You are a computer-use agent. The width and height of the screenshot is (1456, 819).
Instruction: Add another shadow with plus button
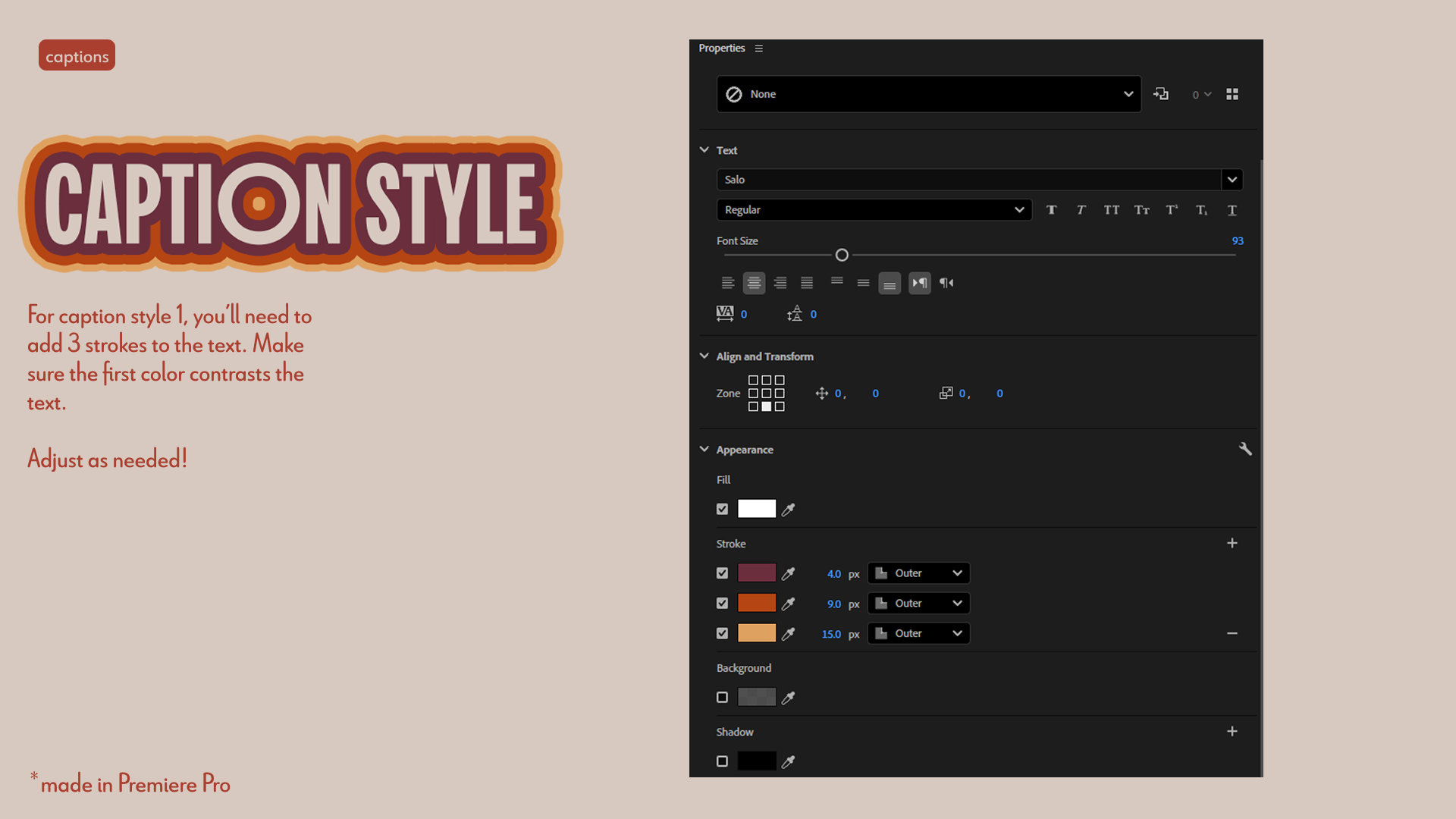[x=1232, y=731]
